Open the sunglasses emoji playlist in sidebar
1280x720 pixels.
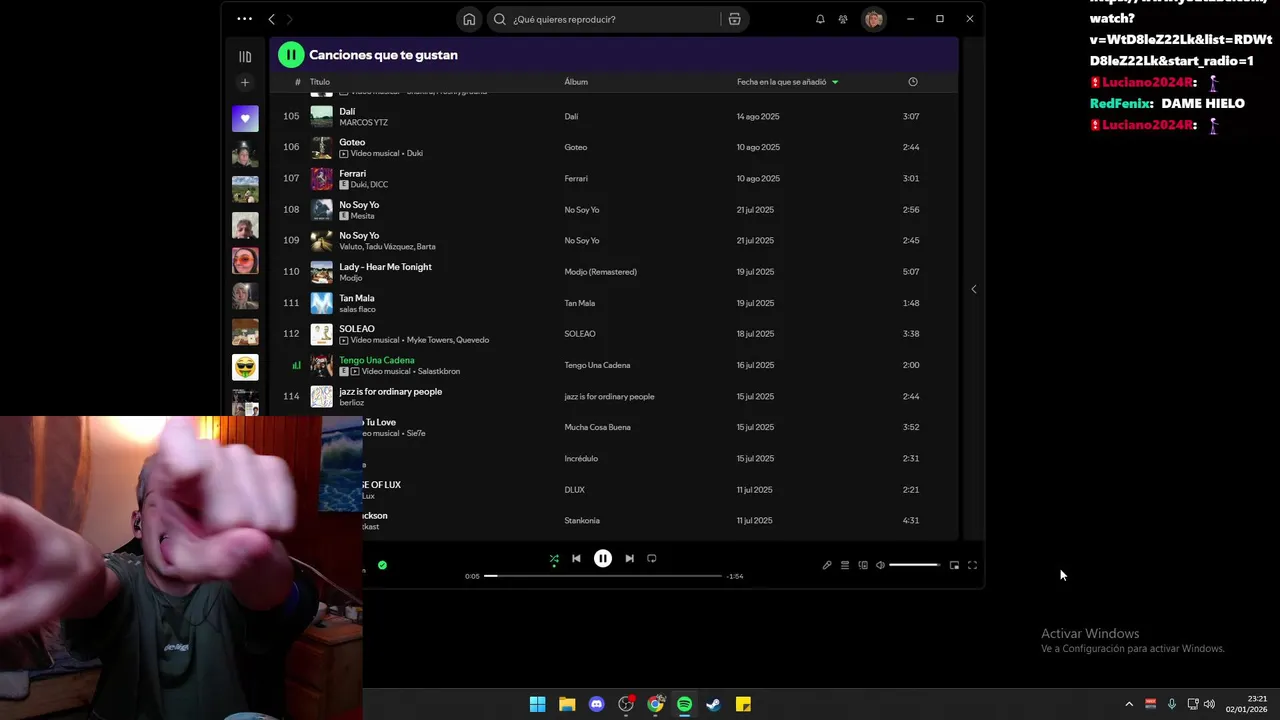click(245, 367)
